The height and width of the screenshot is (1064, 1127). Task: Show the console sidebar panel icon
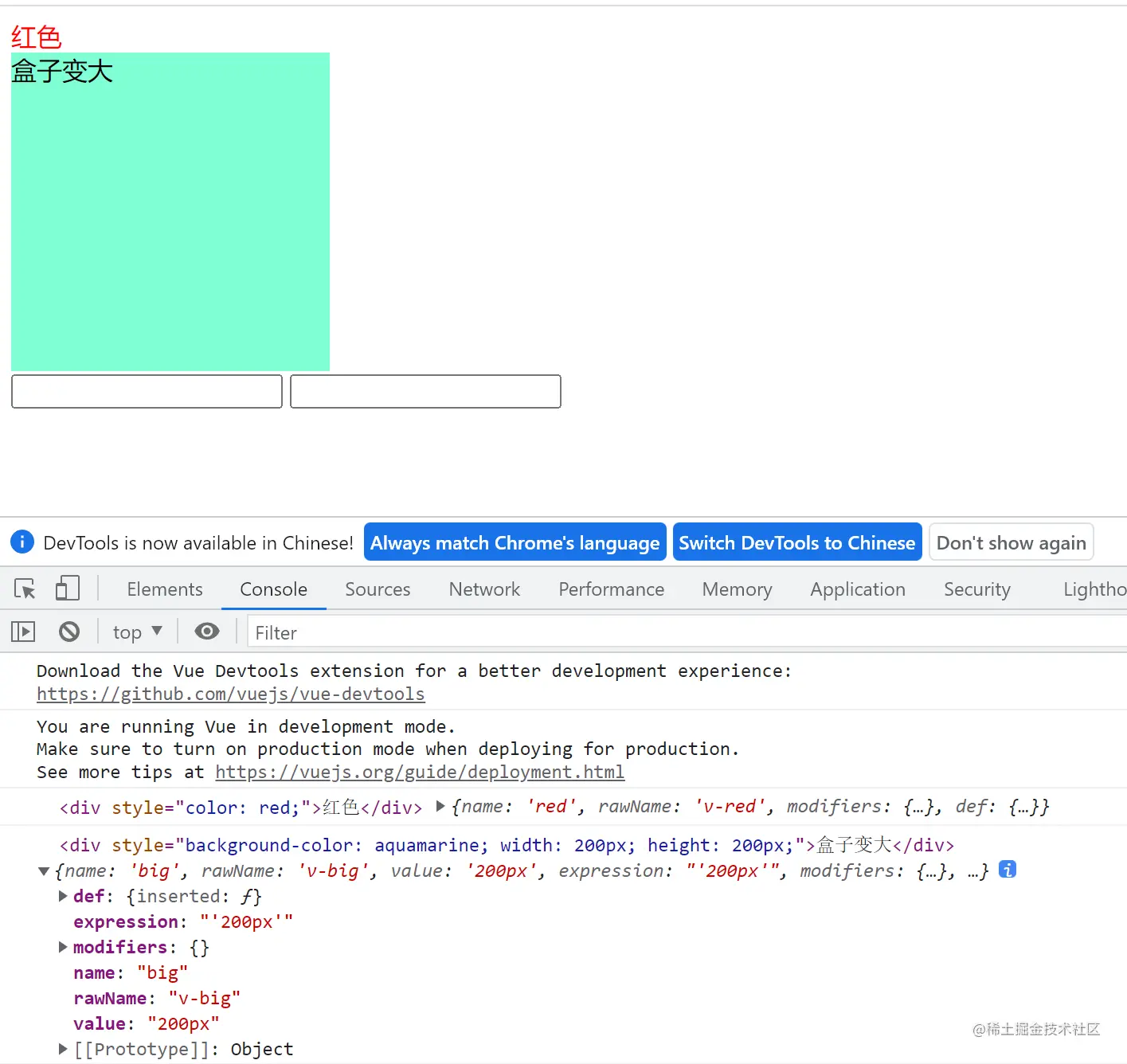(23, 632)
